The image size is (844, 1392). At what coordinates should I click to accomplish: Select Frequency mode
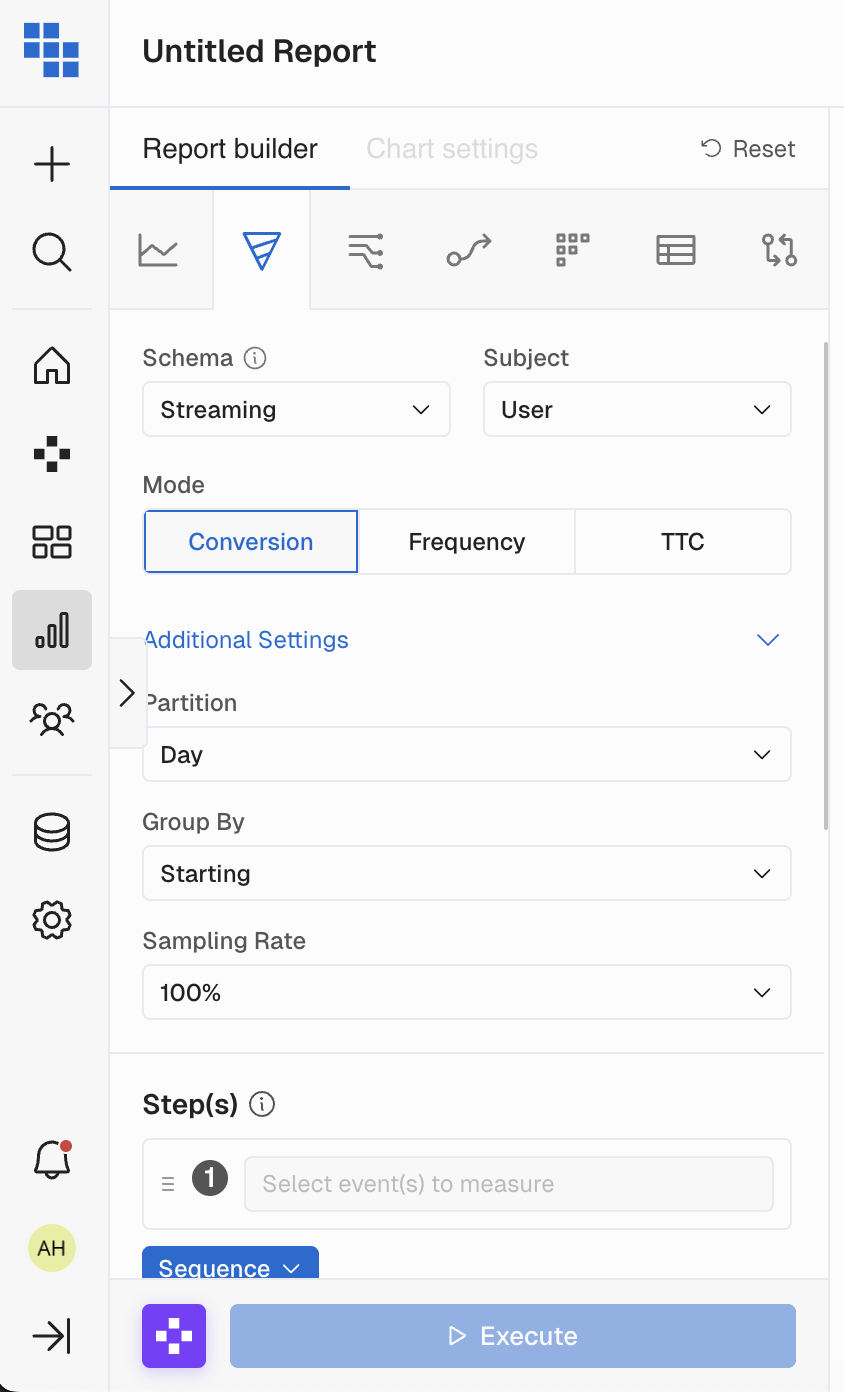coord(467,542)
